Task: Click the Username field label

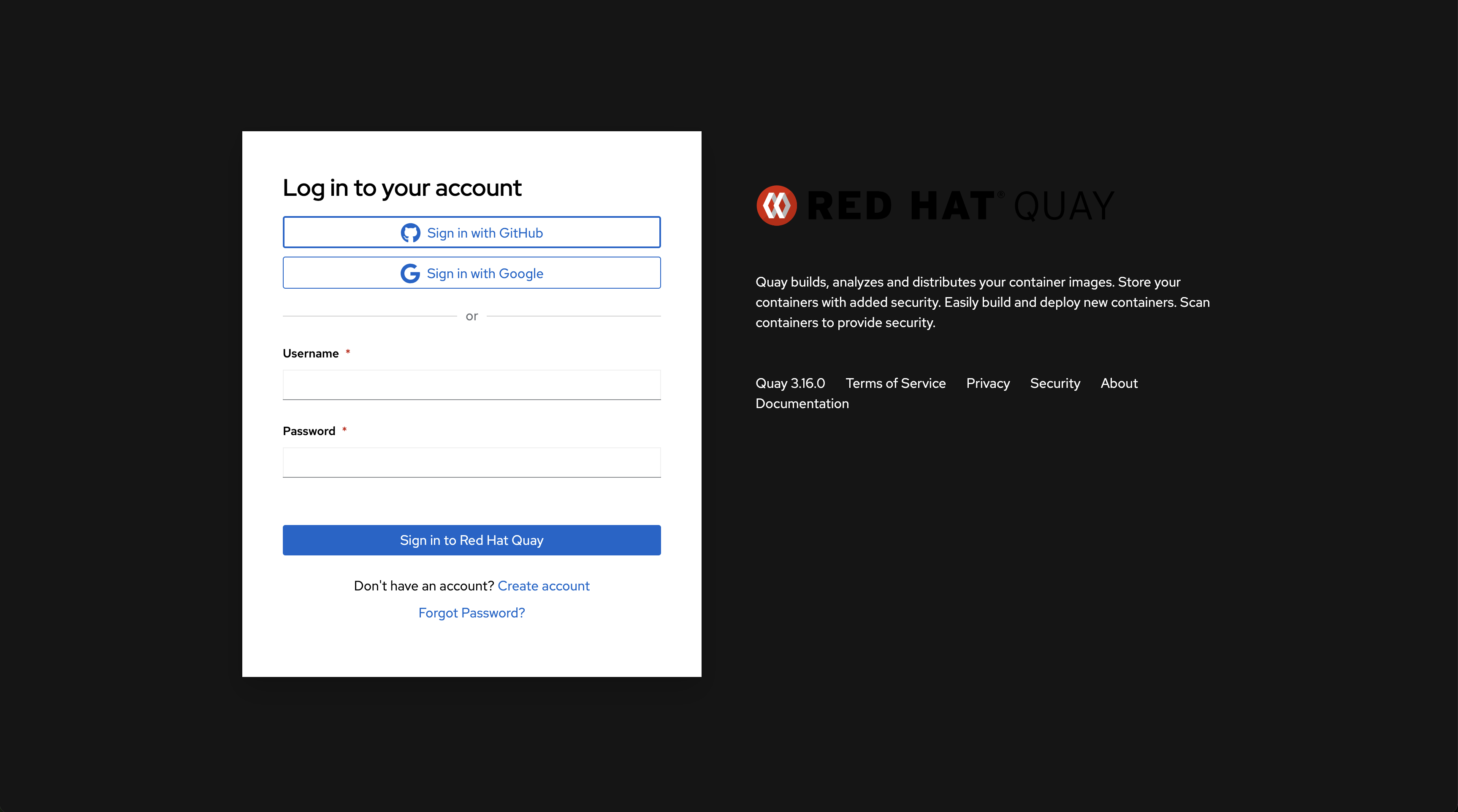Action: pyautogui.click(x=311, y=353)
